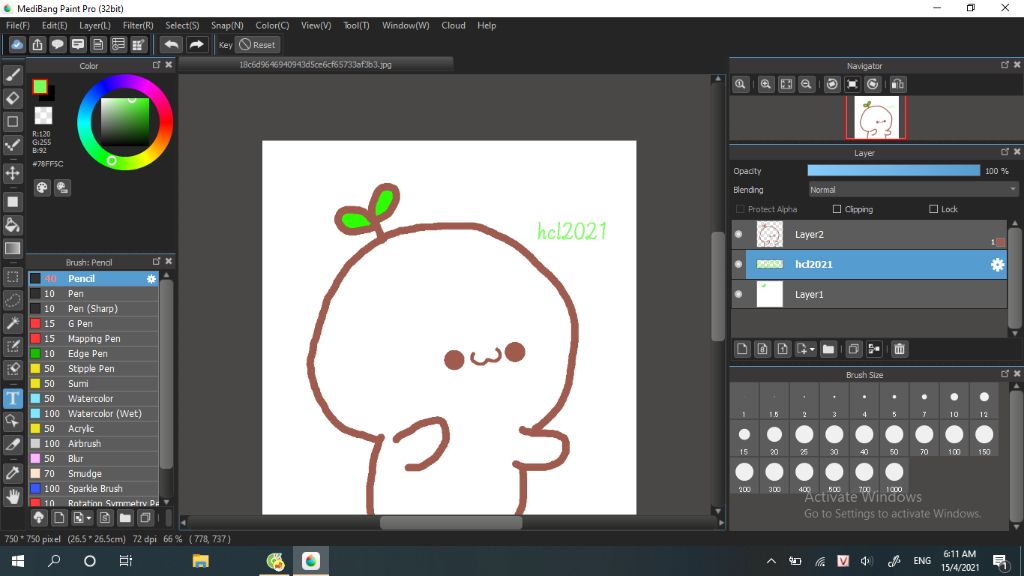Open the Snap menu
This screenshot has height=576, width=1024.
227,25
